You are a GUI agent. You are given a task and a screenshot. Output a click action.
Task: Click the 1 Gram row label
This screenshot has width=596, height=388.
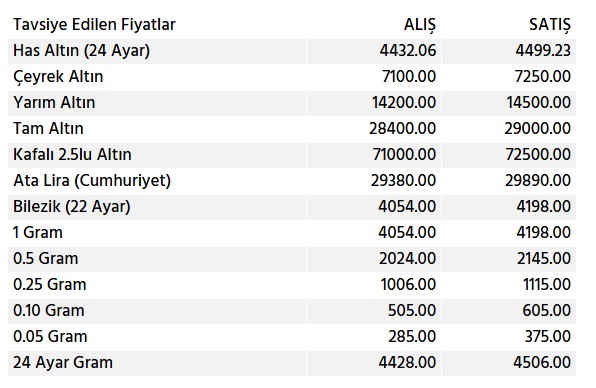[38, 233]
